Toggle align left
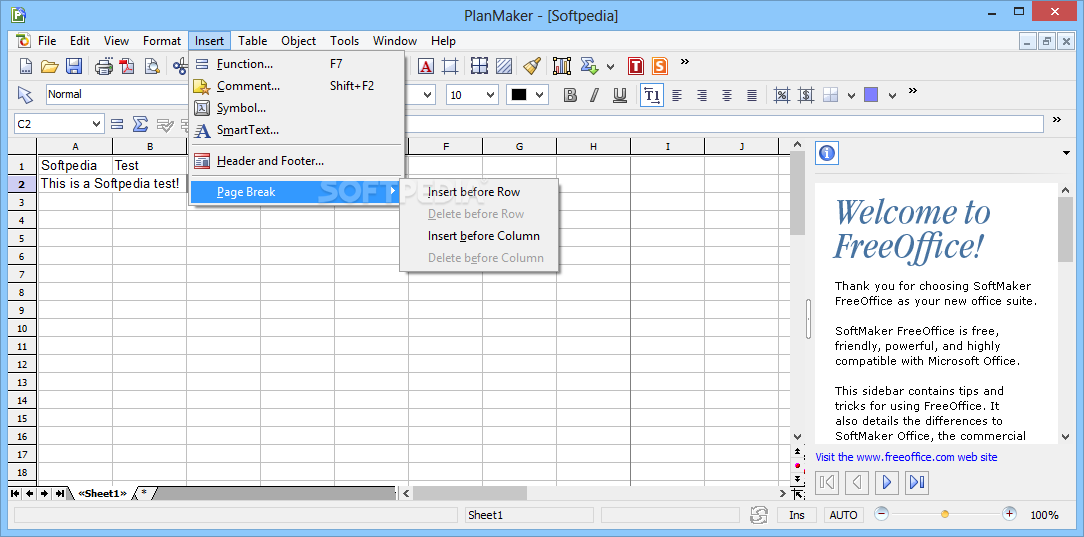 coord(677,95)
